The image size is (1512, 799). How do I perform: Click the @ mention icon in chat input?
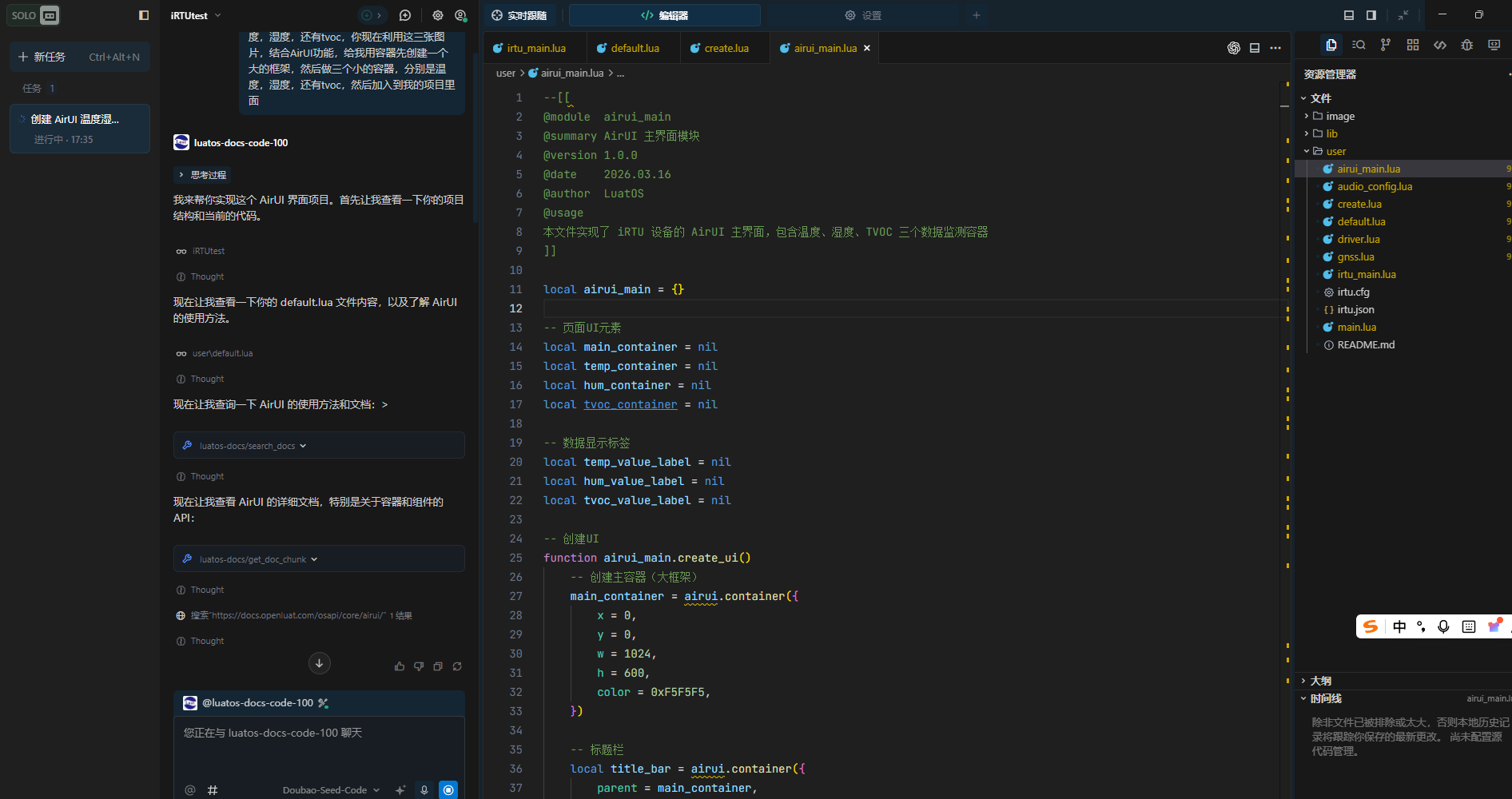190,790
